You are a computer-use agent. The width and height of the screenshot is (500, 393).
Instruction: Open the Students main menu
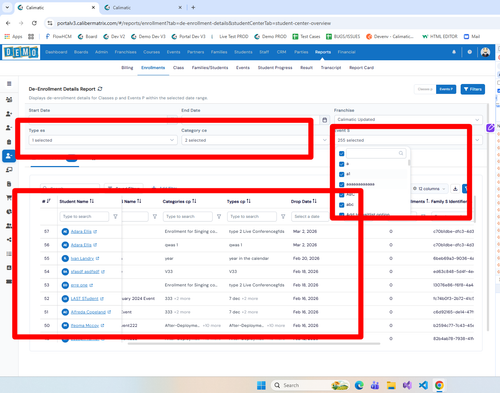click(243, 52)
